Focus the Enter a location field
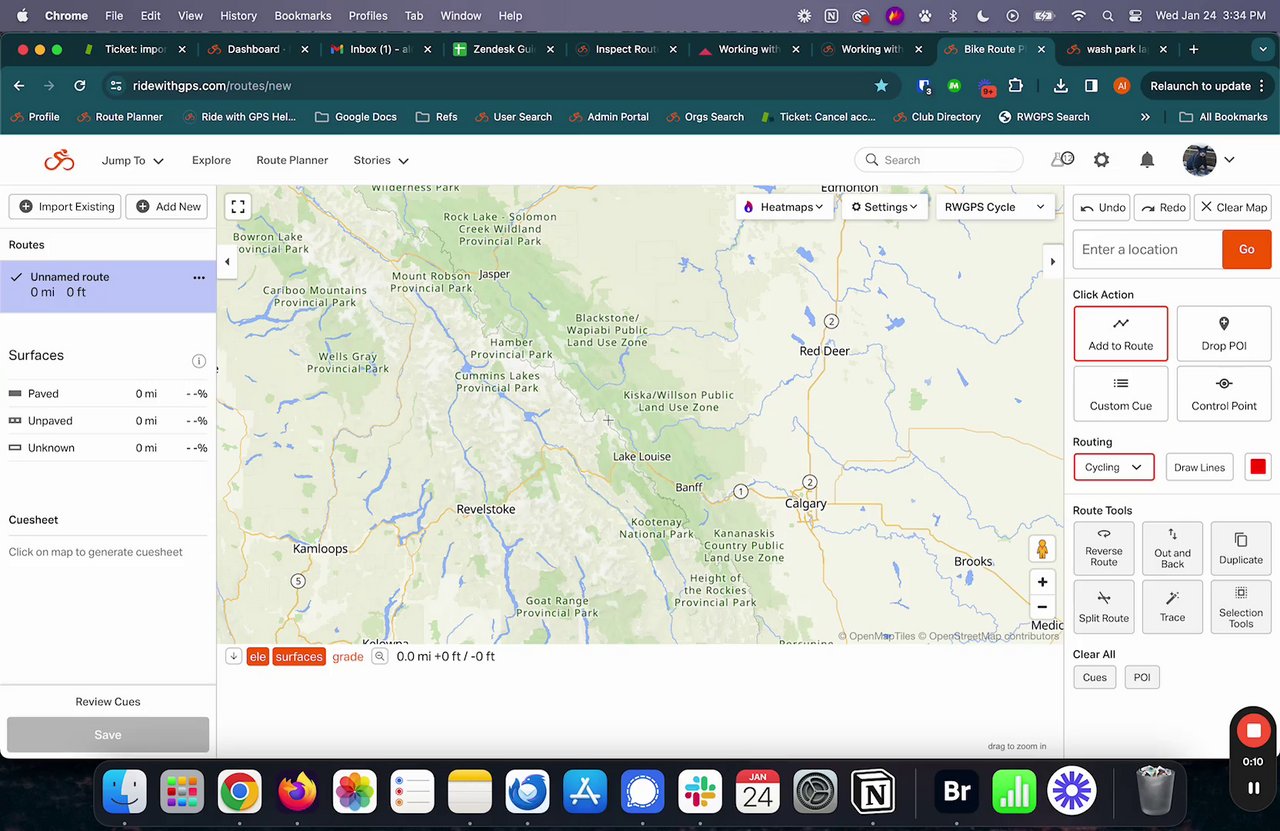The height and width of the screenshot is (831, 1280). 1147,250
